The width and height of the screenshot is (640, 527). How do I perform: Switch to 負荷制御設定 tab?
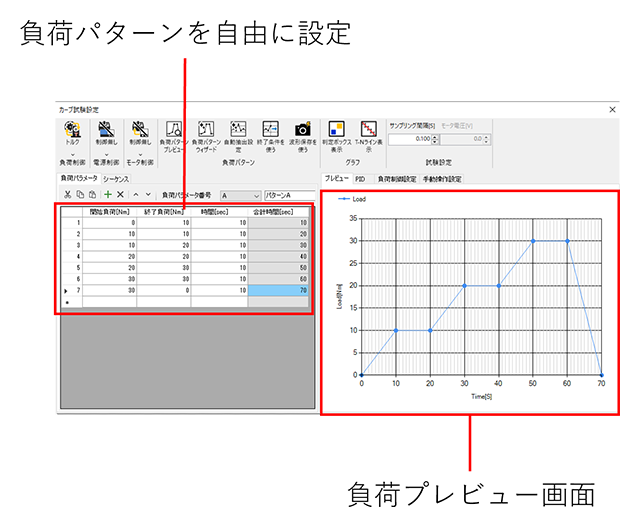(397, 179)
